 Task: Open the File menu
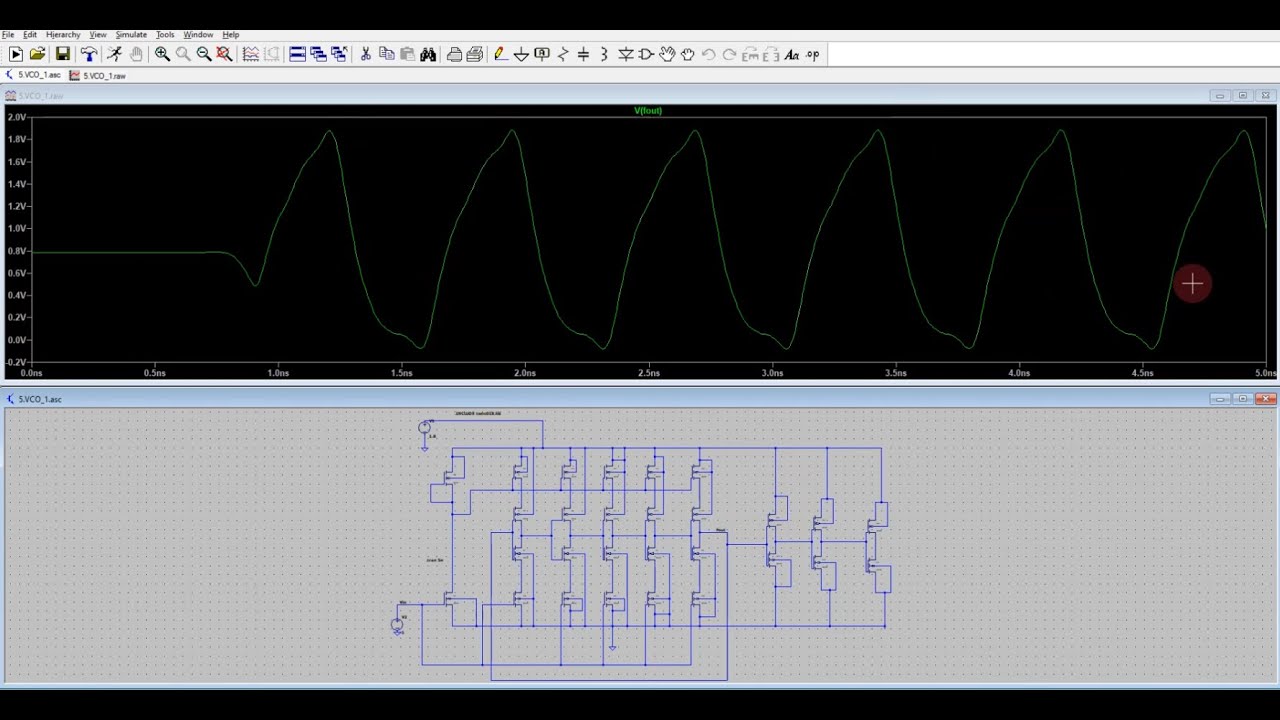click(8, 34)
